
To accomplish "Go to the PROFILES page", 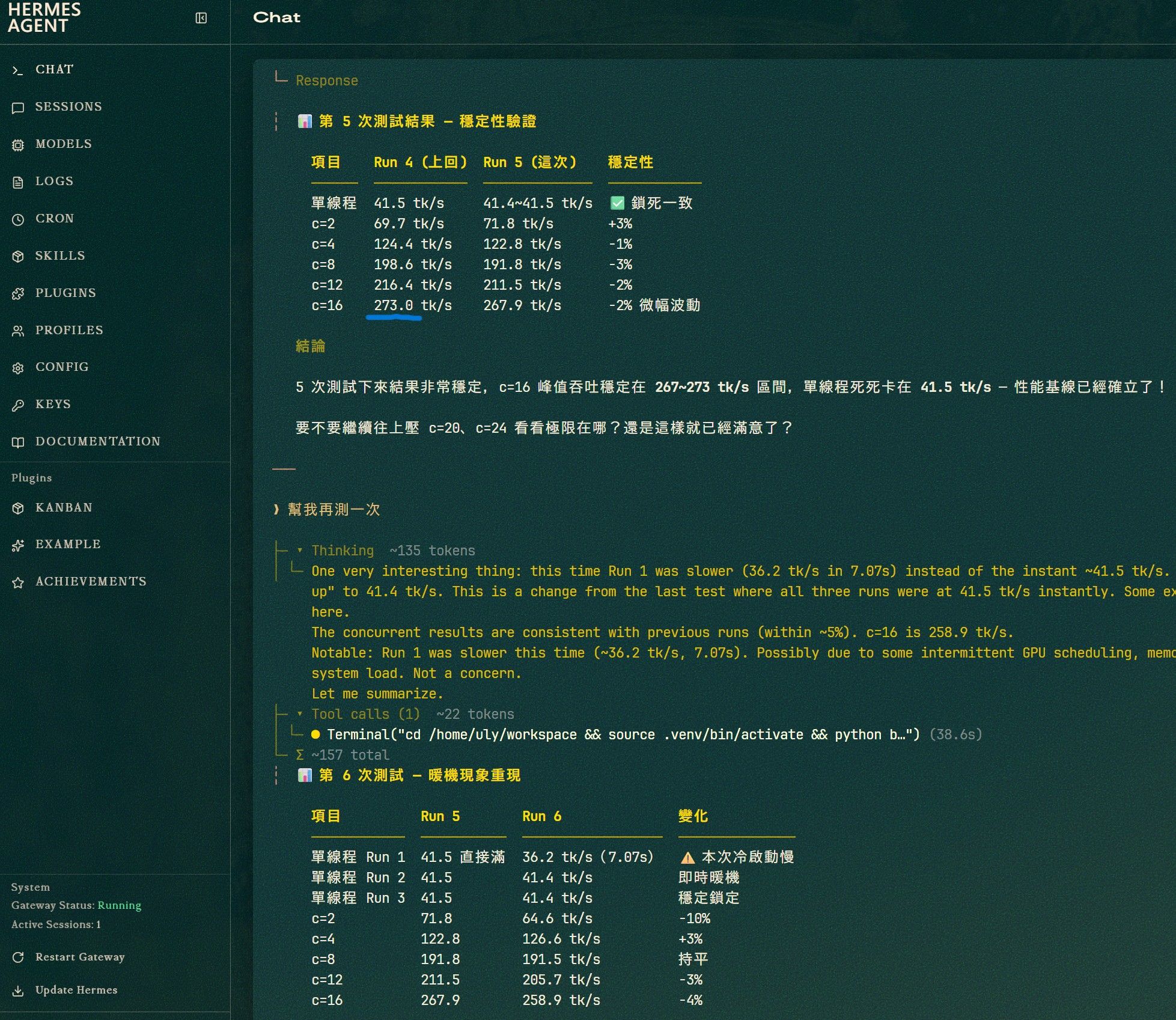I will pos(69,330).
